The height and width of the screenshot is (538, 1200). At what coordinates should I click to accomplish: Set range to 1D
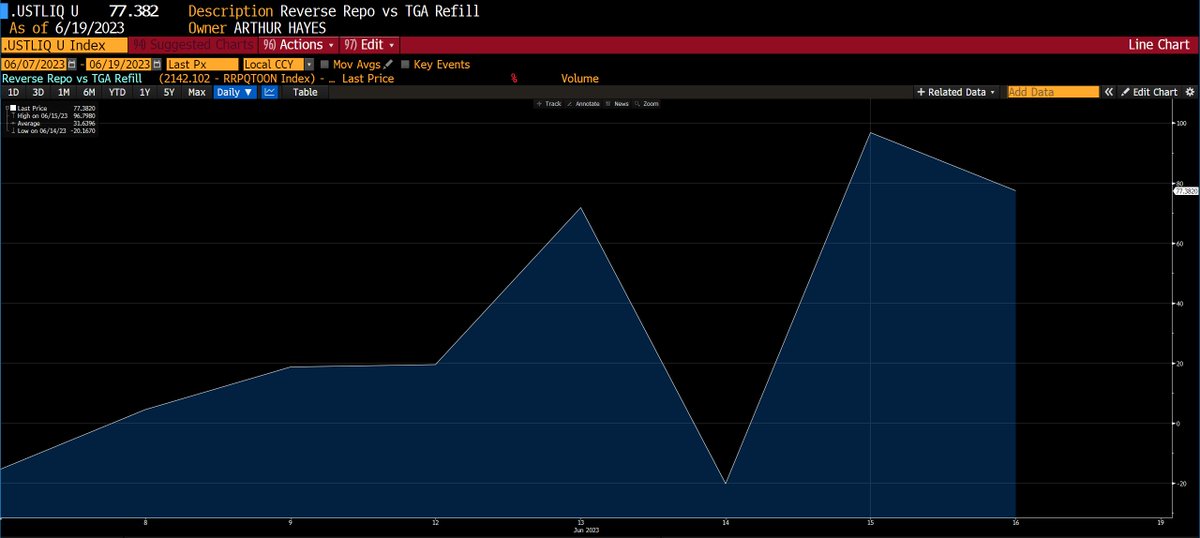click(14, 91)
